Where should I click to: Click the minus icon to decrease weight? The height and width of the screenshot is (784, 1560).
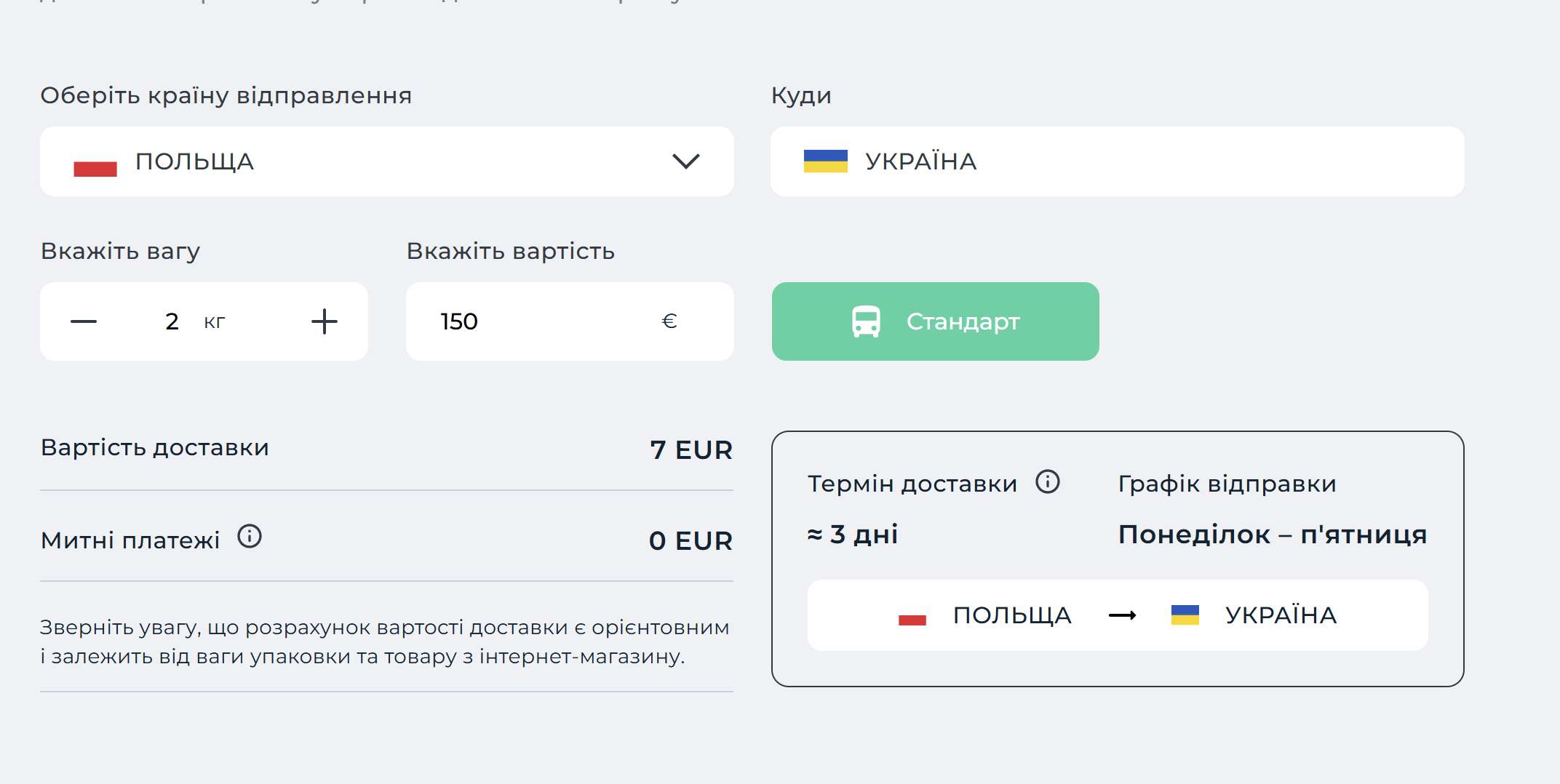pos(84,321)
